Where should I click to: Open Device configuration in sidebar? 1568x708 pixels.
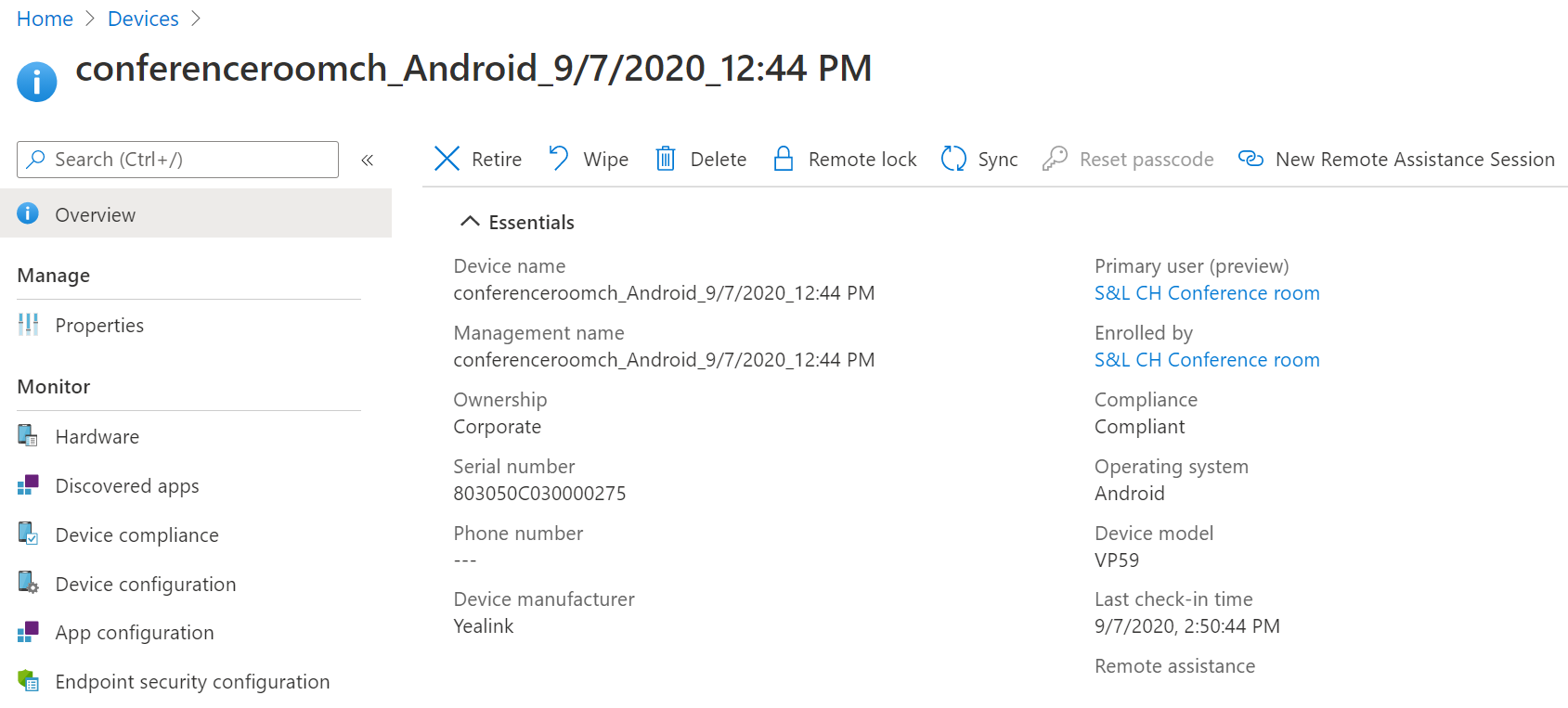tap(145, 585)
